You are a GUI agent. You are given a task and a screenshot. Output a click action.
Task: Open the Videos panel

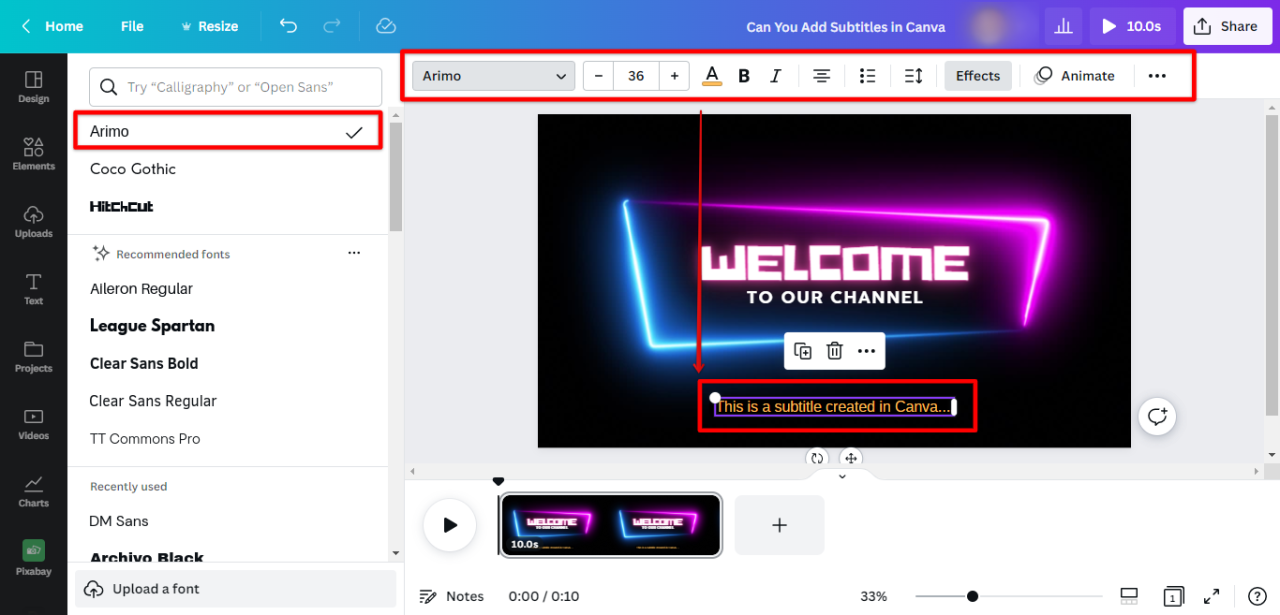[33, 422]
